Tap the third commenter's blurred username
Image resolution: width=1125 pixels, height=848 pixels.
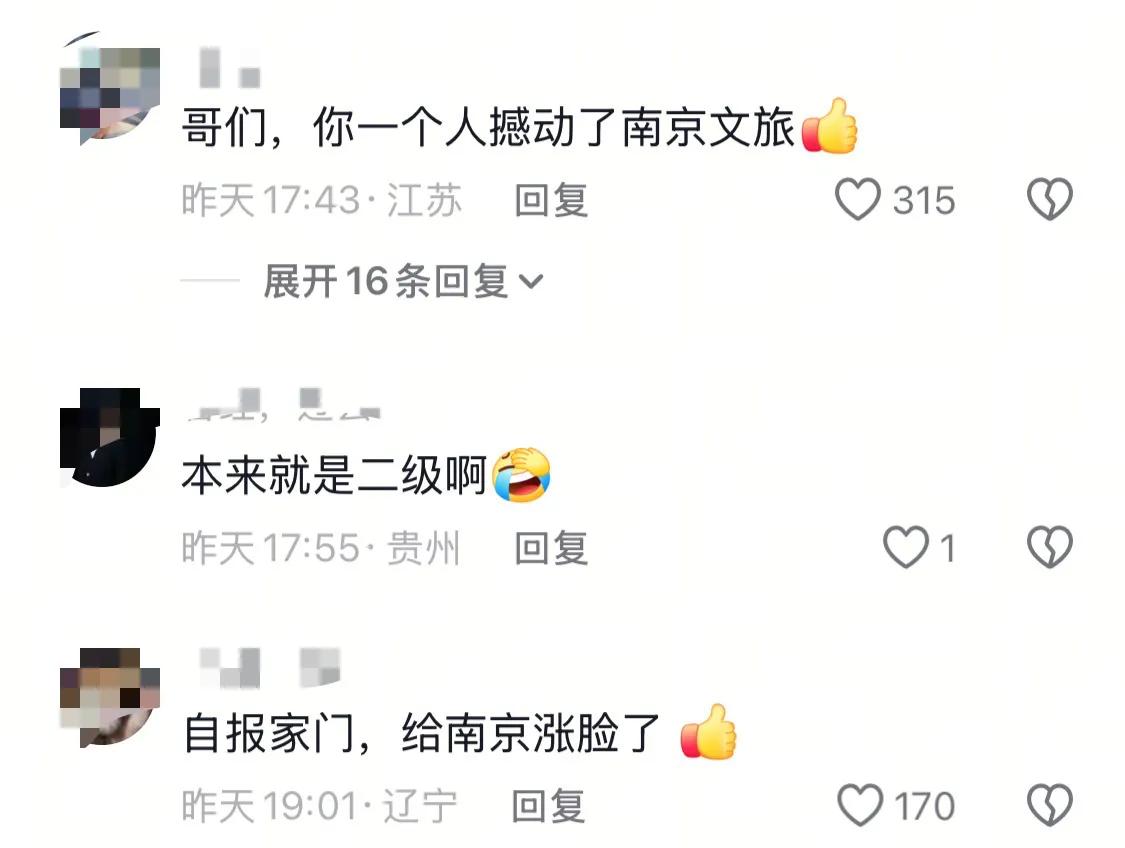269,667
